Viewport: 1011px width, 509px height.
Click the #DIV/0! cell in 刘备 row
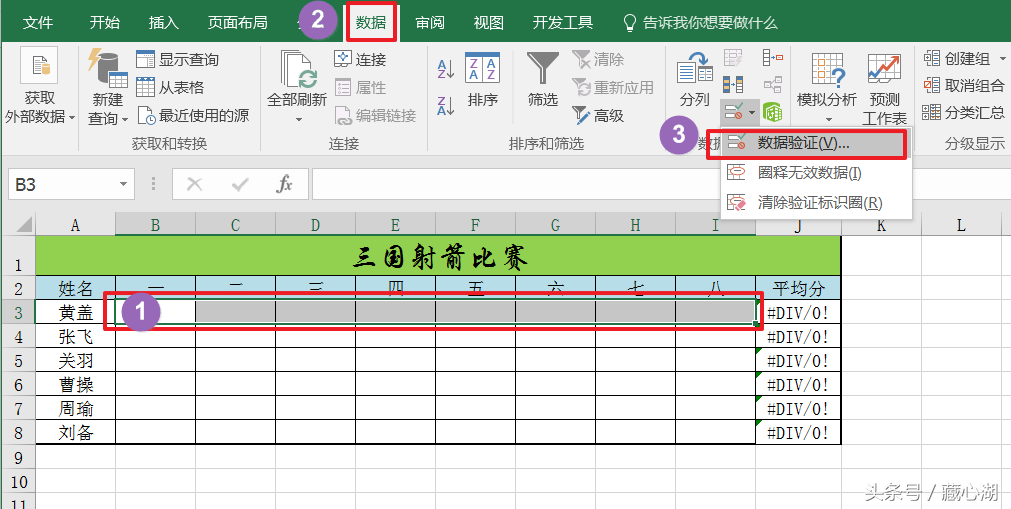coord(798,432)
